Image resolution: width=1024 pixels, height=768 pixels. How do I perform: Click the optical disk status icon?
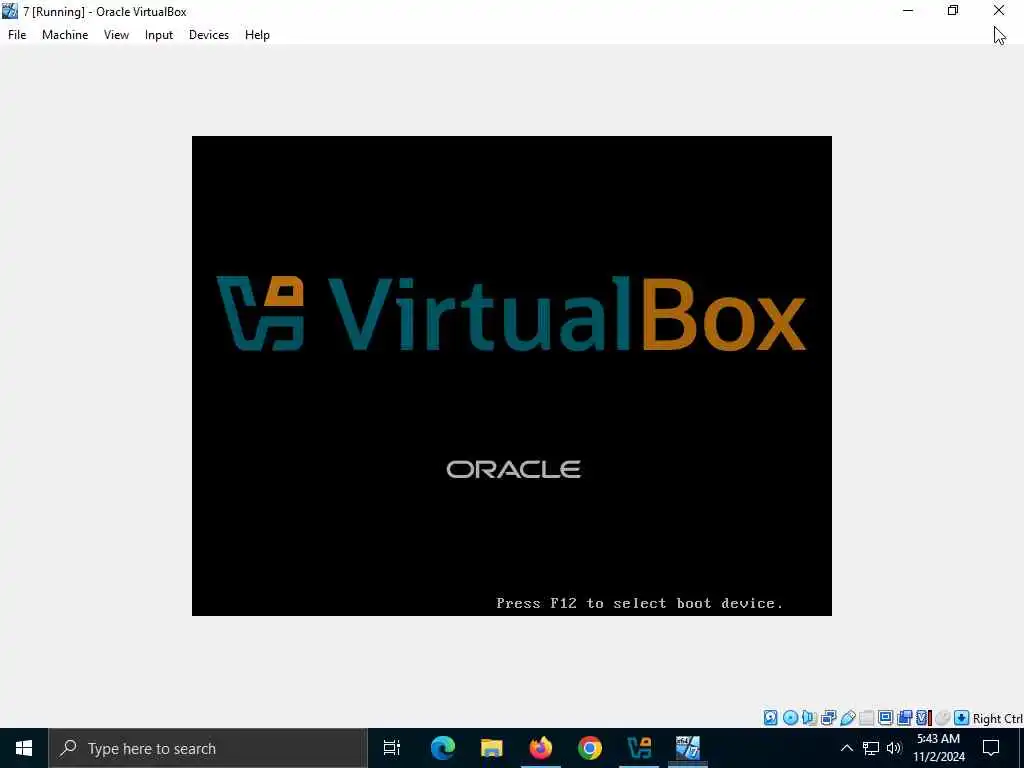pyautogui.click(x=790, y=718)
